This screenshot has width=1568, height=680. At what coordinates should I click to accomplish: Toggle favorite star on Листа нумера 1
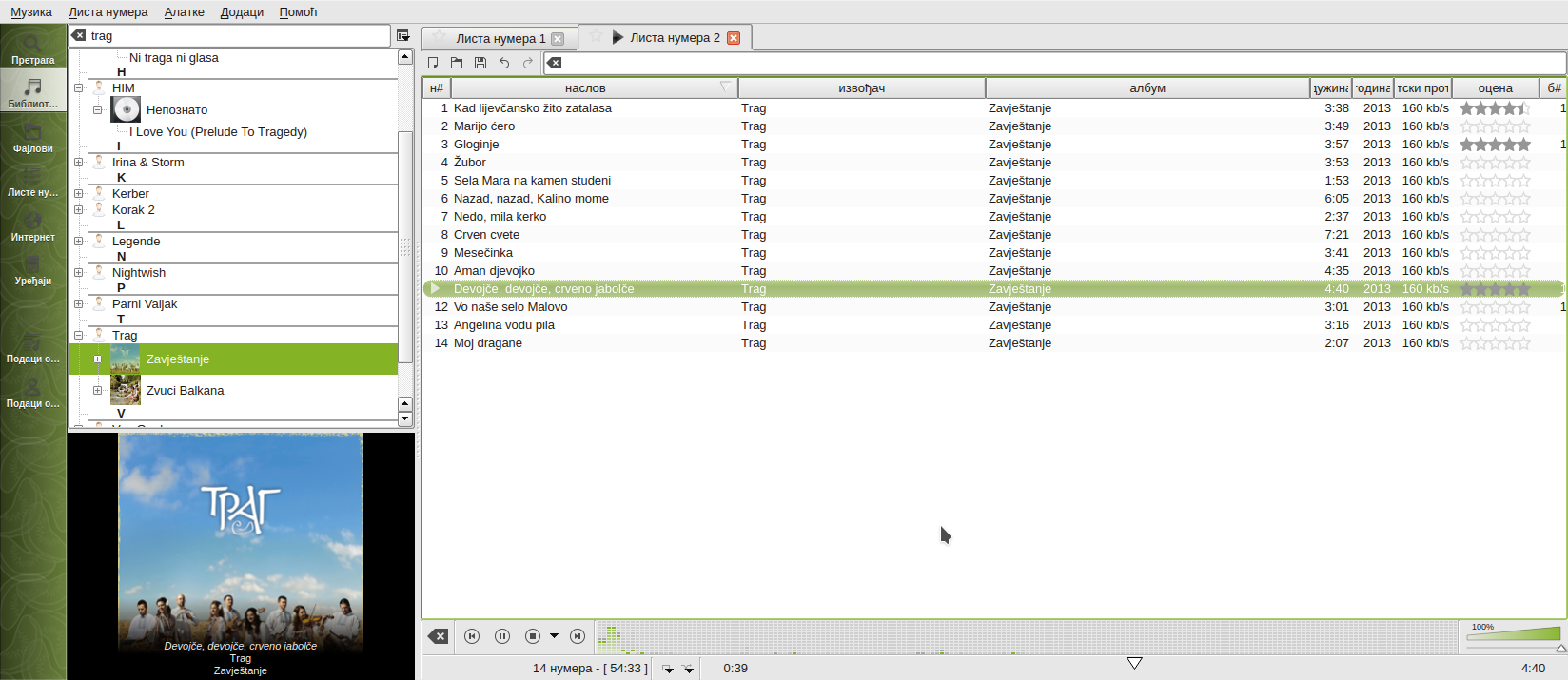coord(439,37)
